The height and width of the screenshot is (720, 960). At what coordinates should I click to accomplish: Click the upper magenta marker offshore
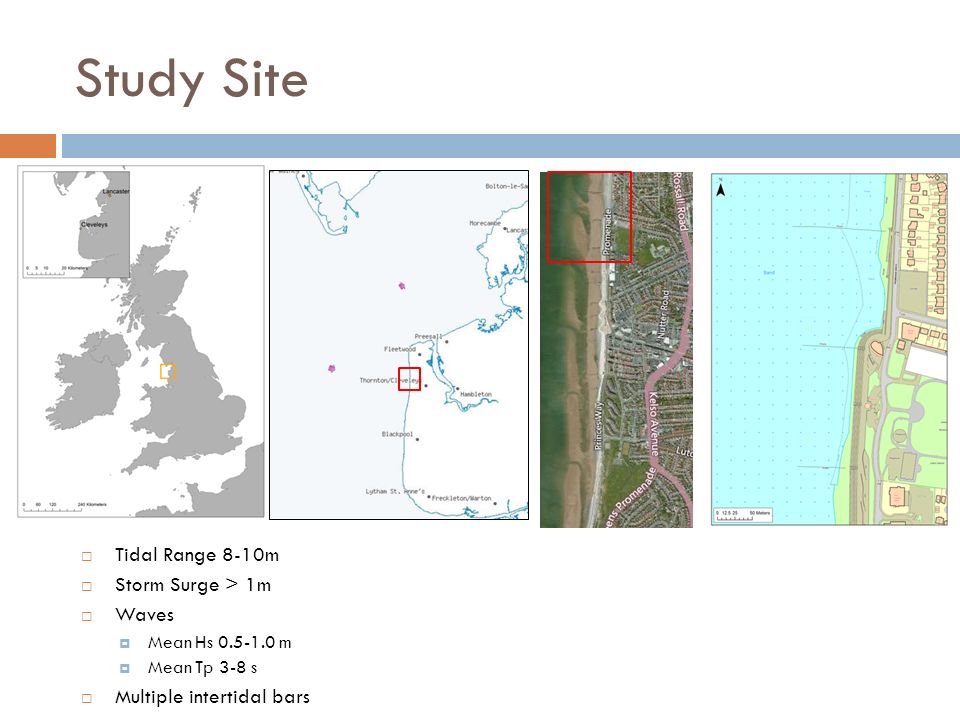coord(402,286)
